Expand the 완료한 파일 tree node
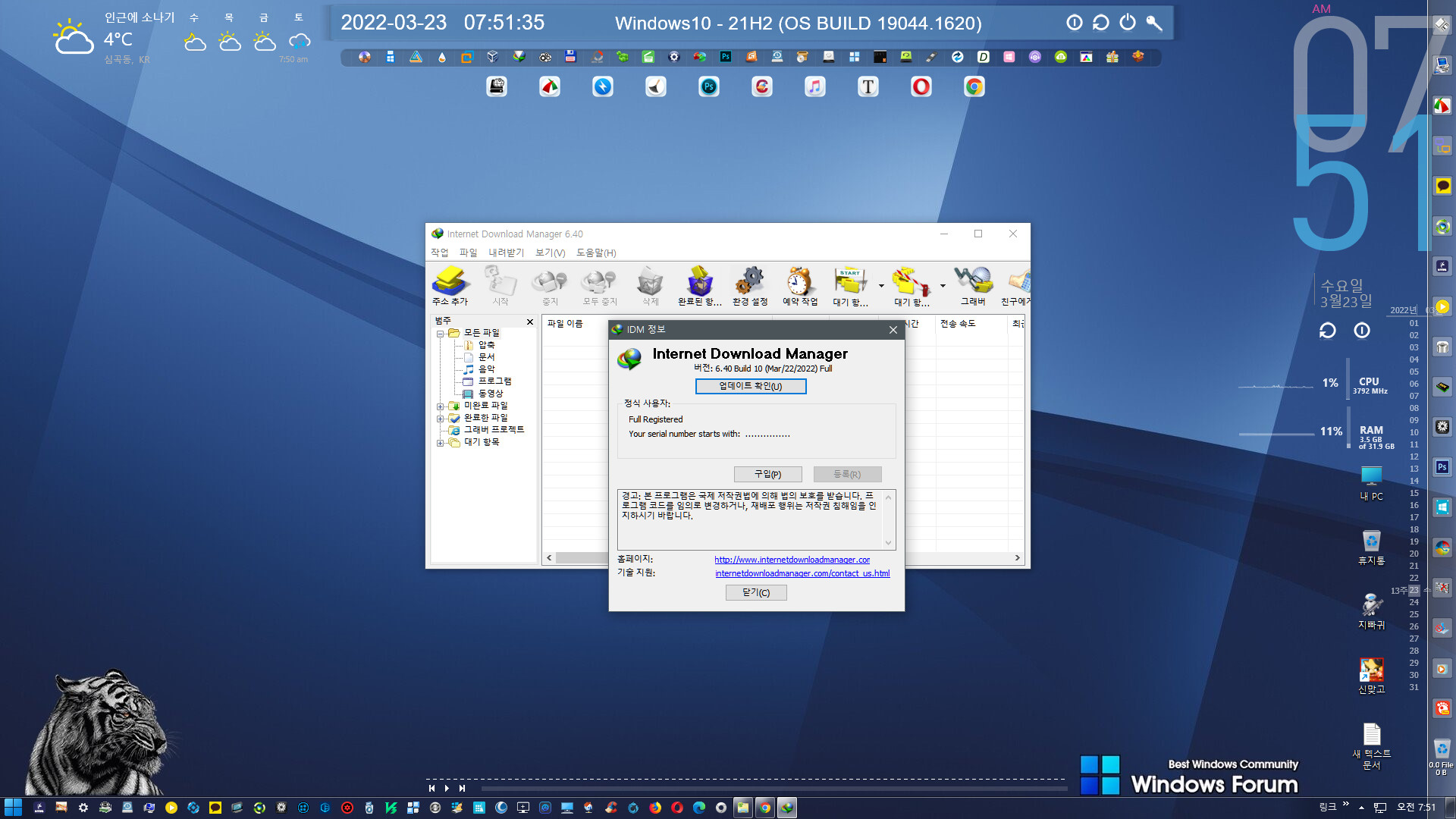The height and width of the screenshot is (819, 1456). coord(440,418)
